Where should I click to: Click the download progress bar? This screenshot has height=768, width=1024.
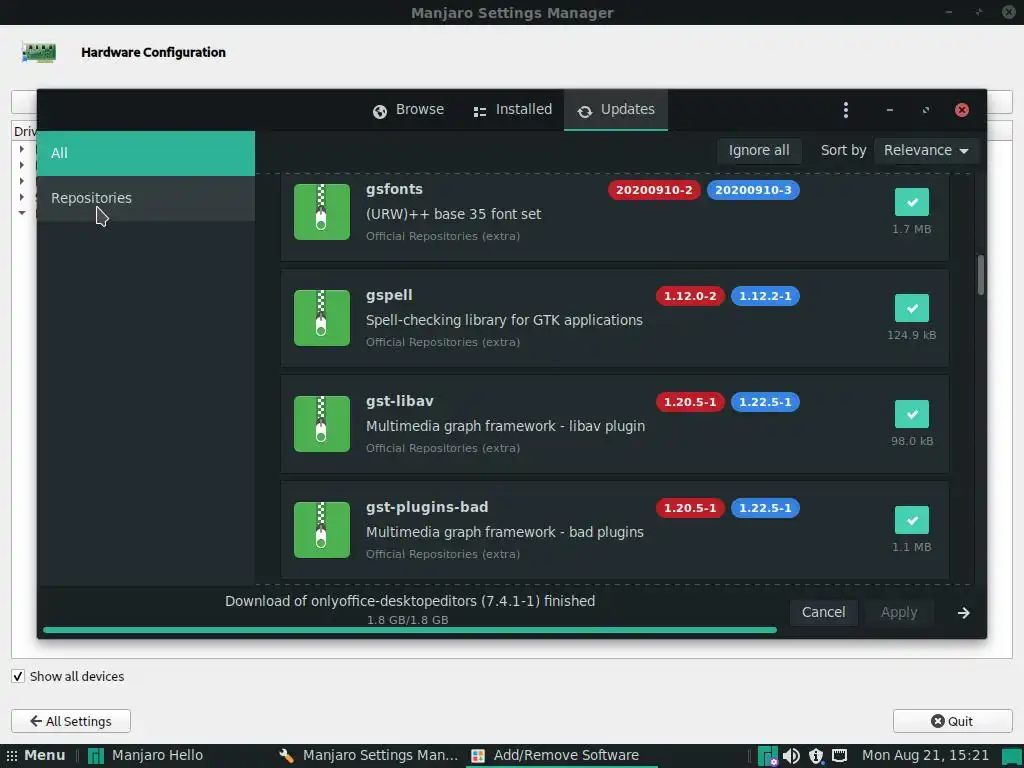pos(409,630)
